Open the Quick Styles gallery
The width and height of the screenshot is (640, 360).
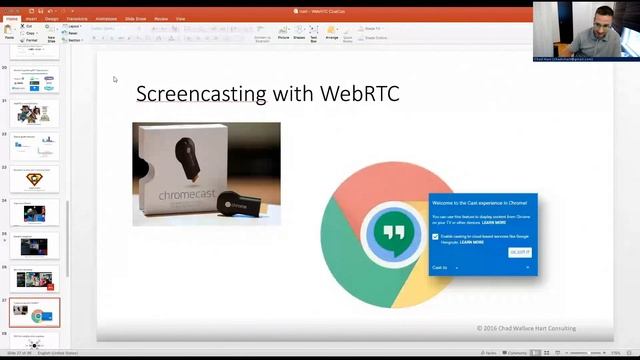(347, 34)
